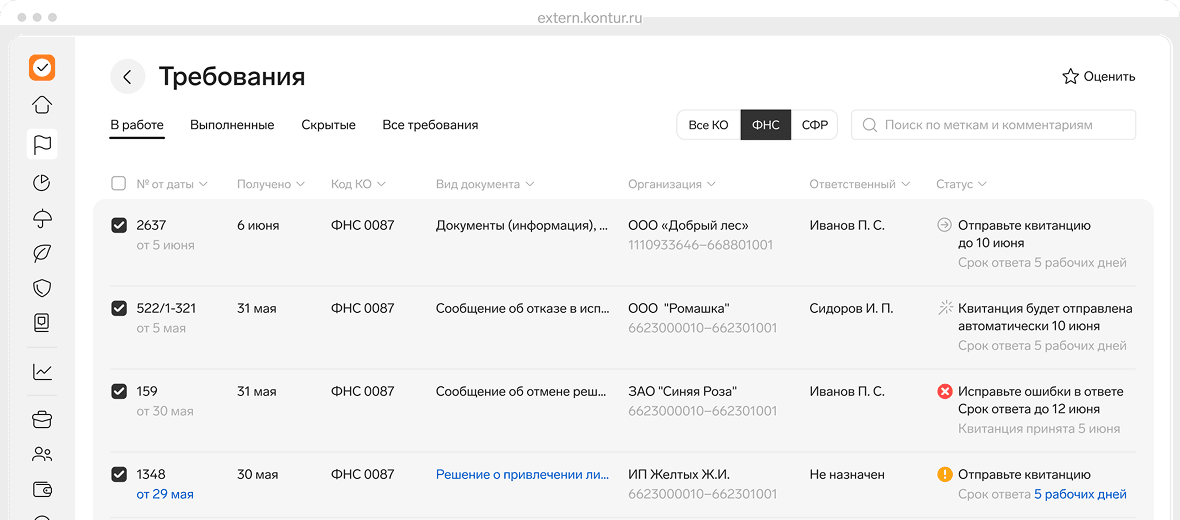Open the Решение о привлечении document link

tap(522, 475)
